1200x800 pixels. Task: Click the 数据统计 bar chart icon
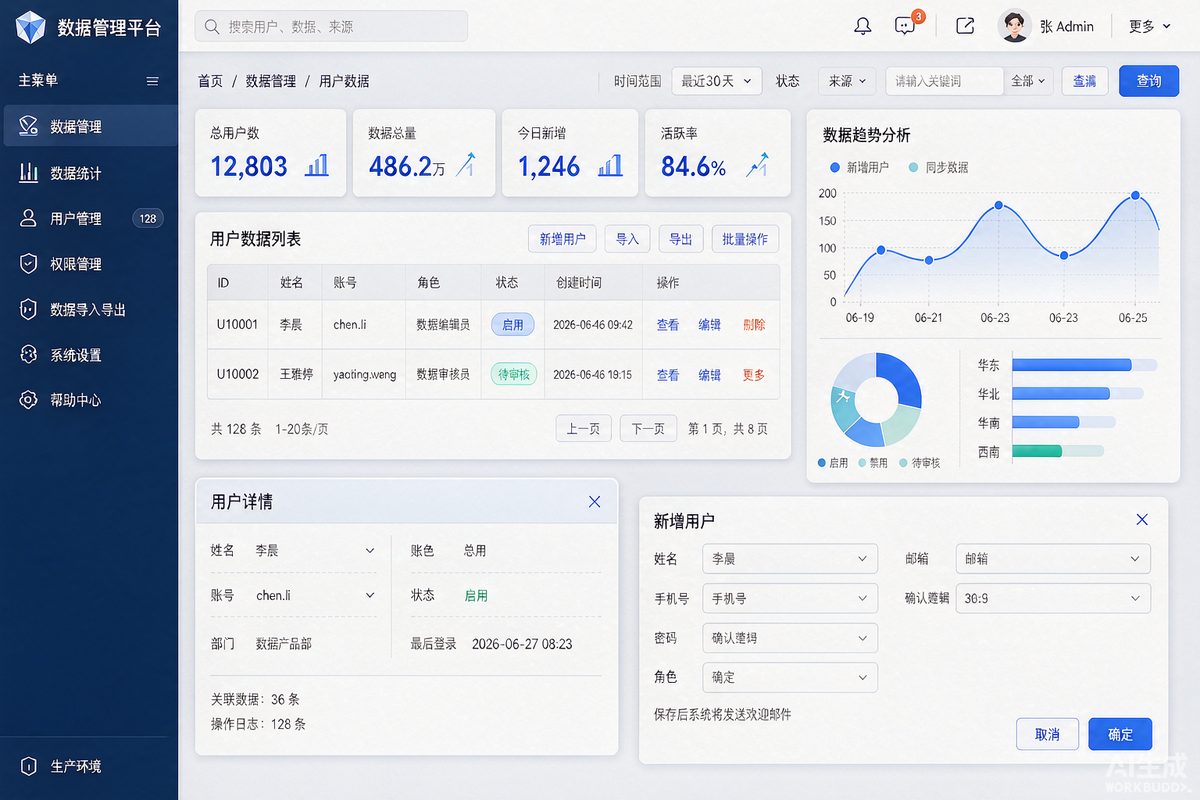point(28,173)
